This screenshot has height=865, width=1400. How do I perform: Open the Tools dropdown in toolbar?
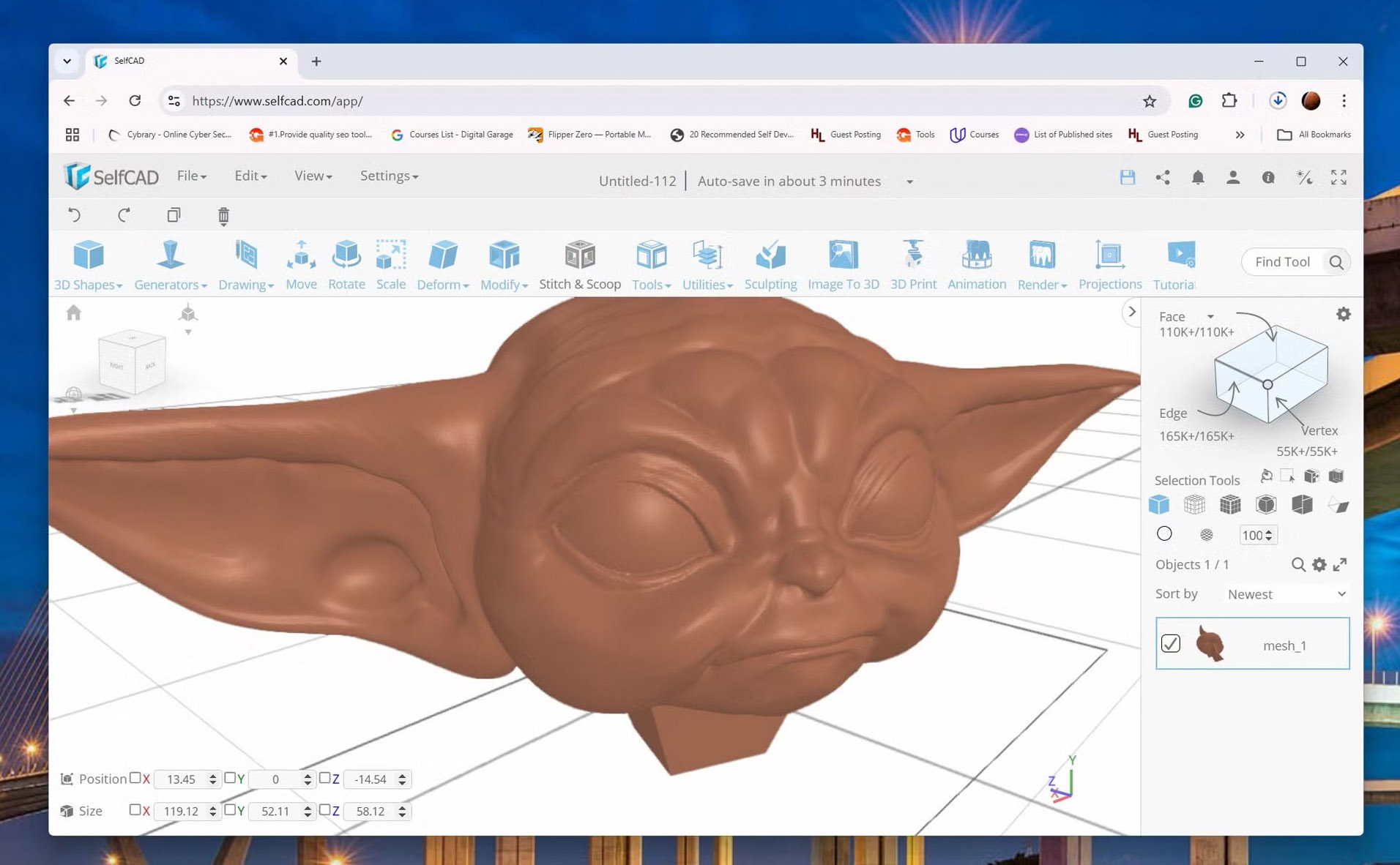pyautogui.click(x=651, y=265)
